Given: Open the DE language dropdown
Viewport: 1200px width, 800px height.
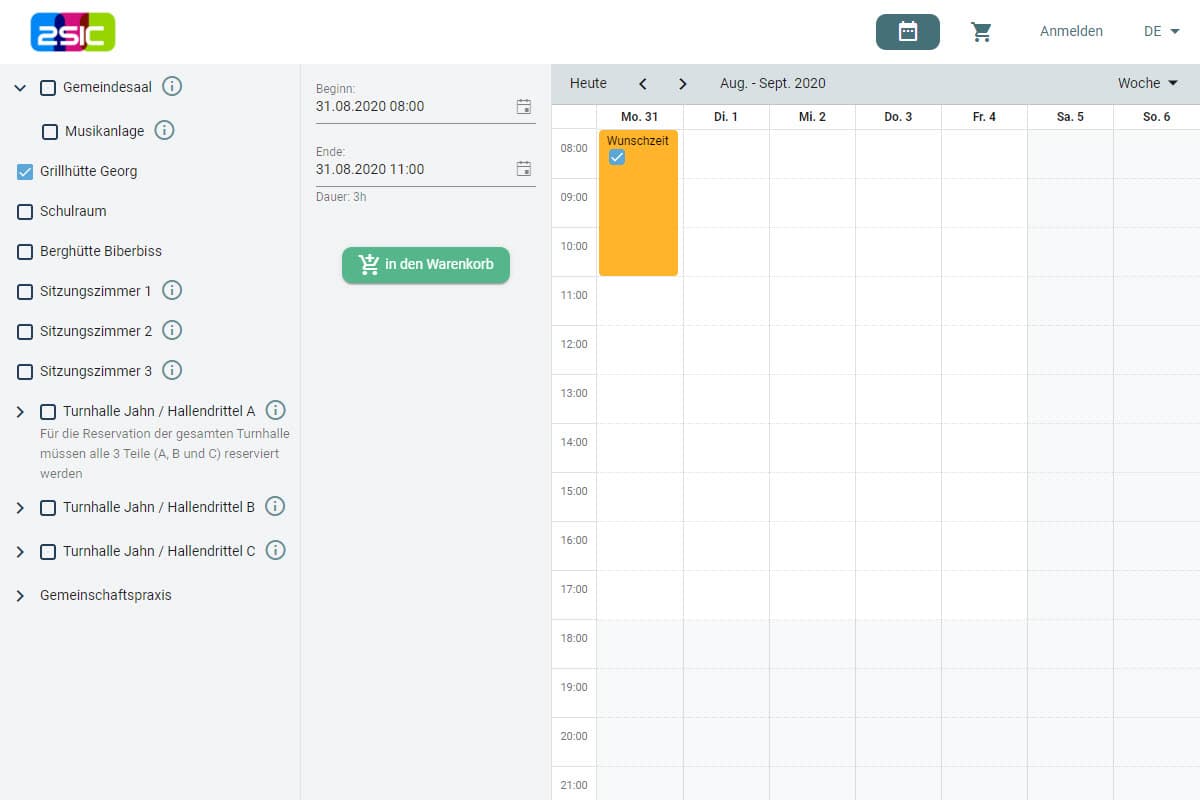Looking at the screenshot, I should (1161, 32).
